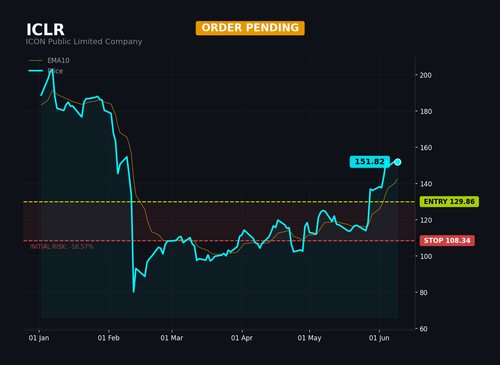Image resolution: width=500 pixels, height=365 pixels.
Task: Click the 100 price axis label
Action: pos(426,256)
